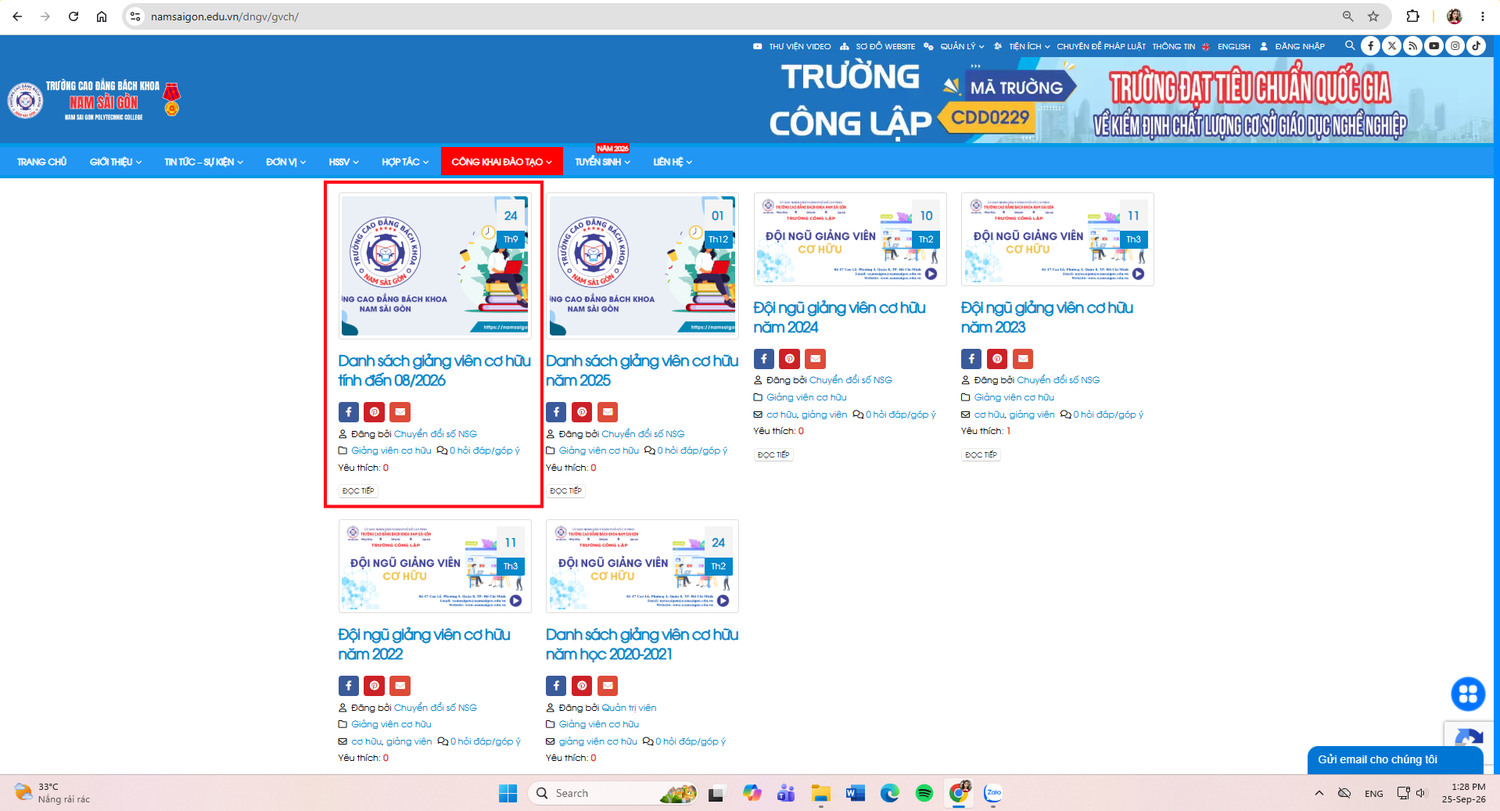Click ĐỌC TIẾP under the 08/2026 post
The image size is (1500, 811).
click(x=358, y=491)
